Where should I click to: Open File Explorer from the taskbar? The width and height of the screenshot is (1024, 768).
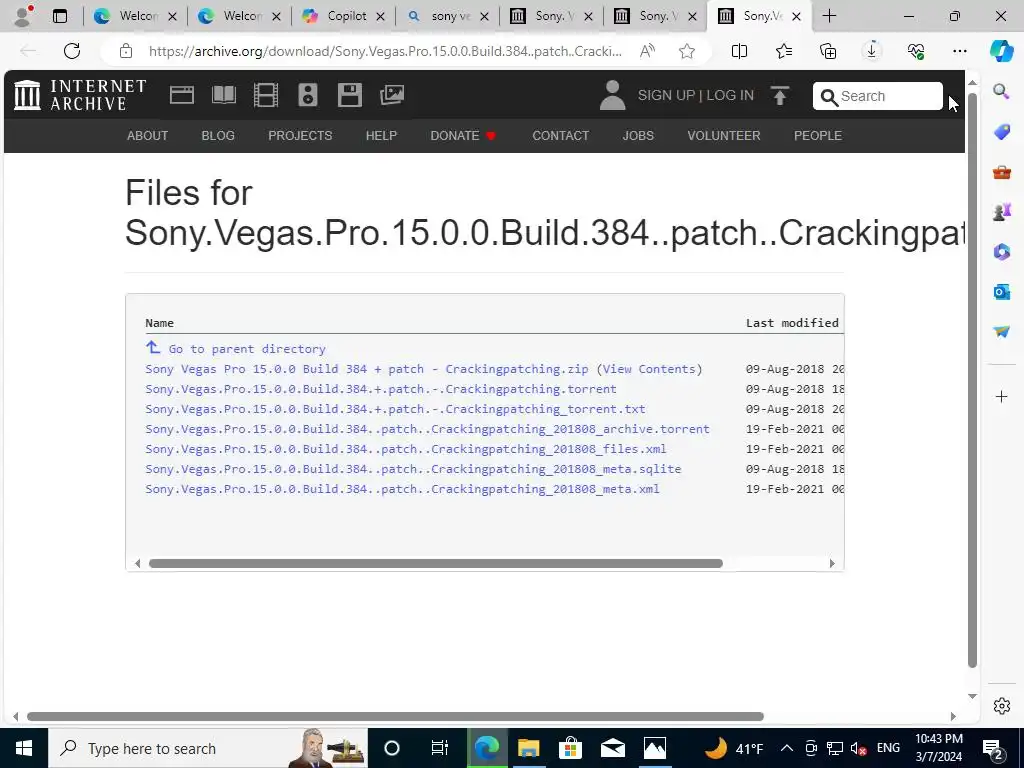[x=528, y=748]
